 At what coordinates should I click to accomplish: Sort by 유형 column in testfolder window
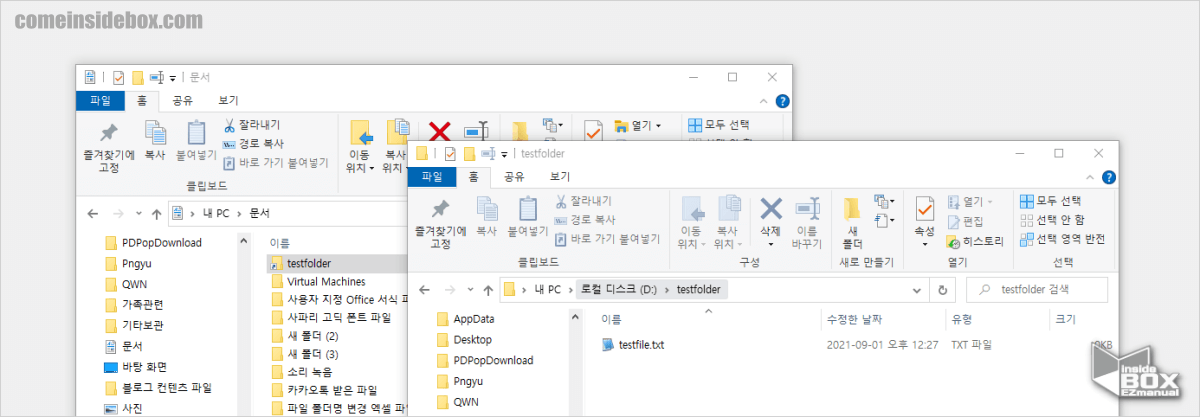pos(962,320)
